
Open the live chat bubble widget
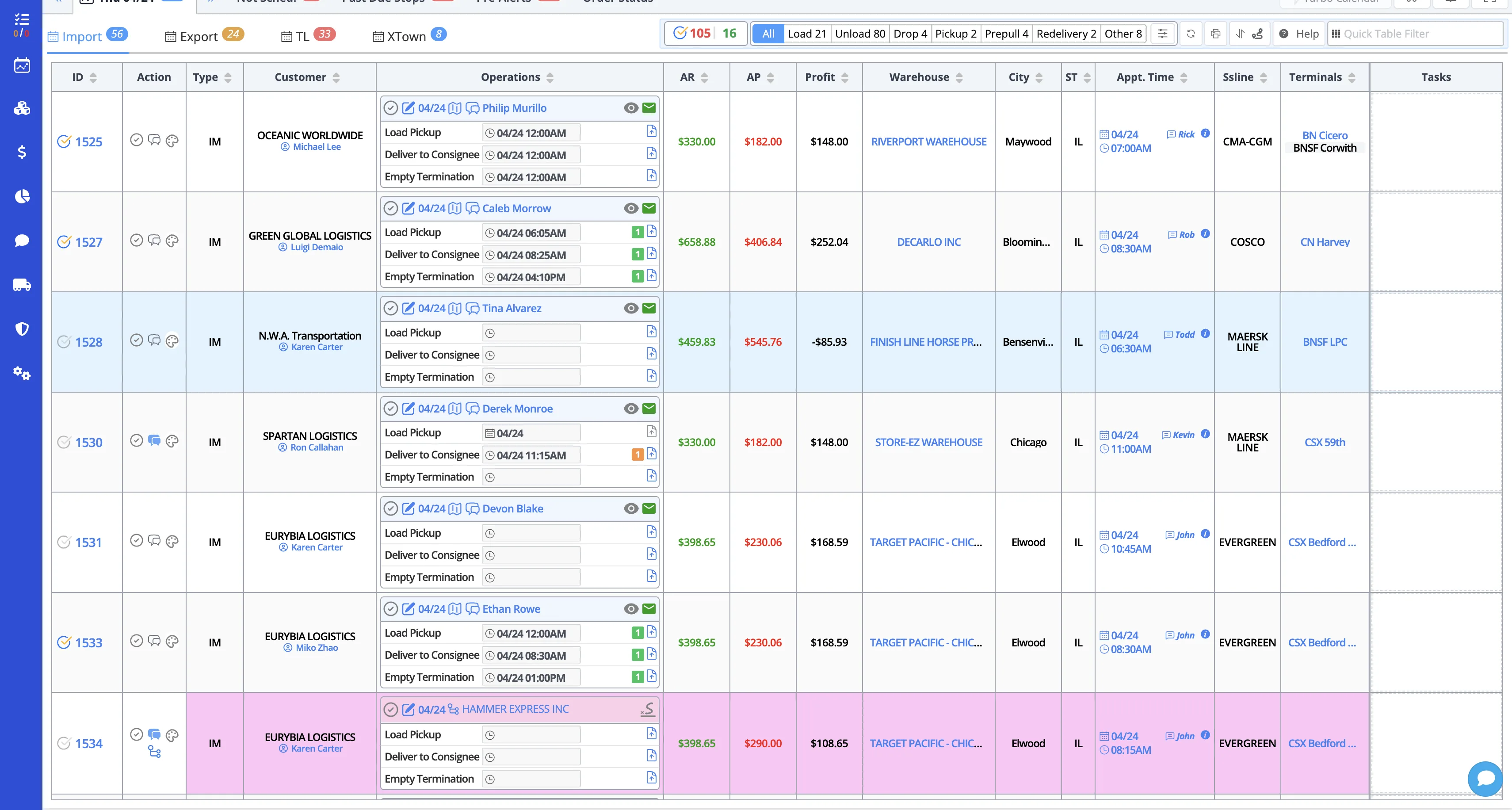coord(1485,778)
